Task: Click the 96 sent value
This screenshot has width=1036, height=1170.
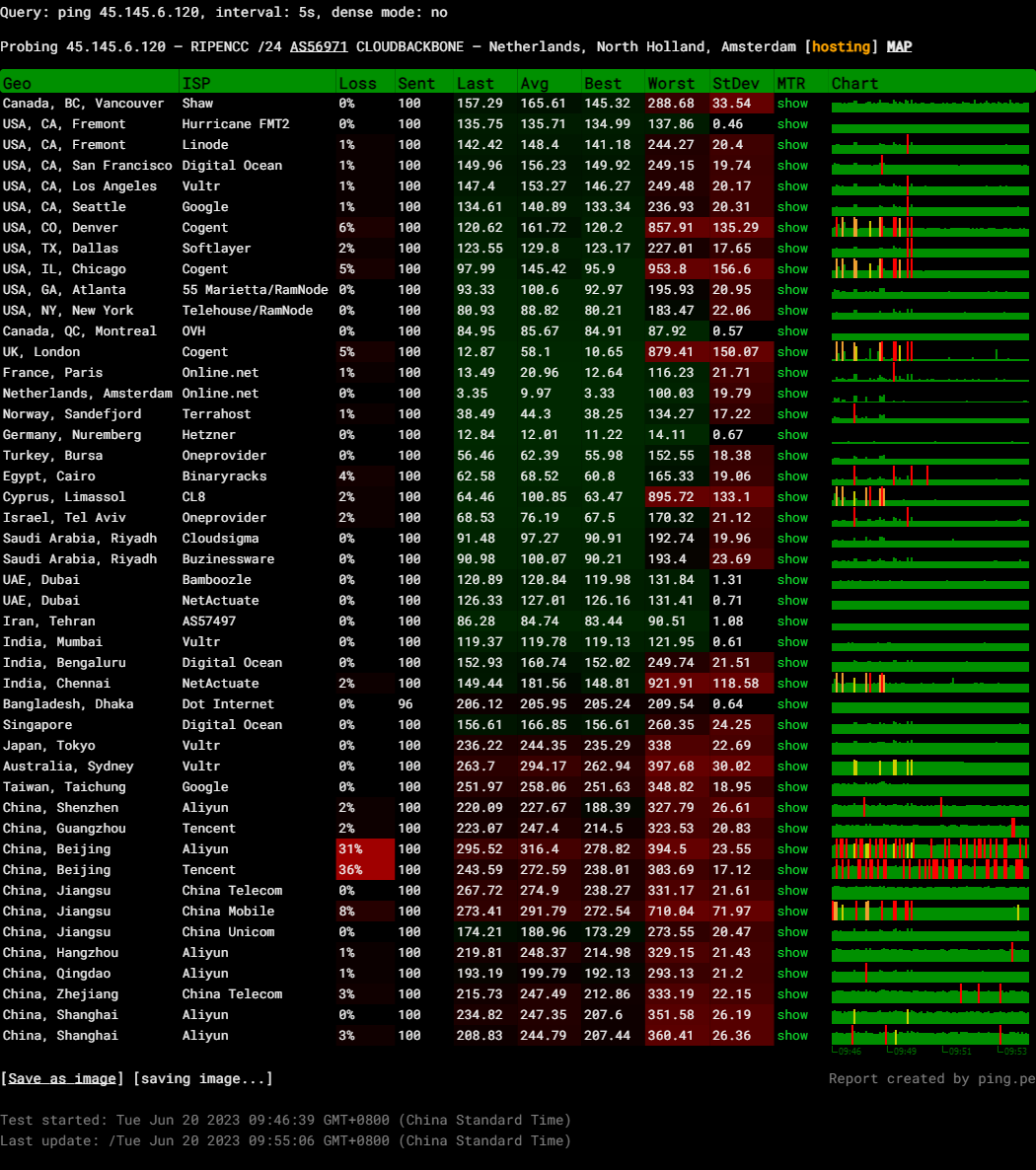Action: click(x=406, y=703)
